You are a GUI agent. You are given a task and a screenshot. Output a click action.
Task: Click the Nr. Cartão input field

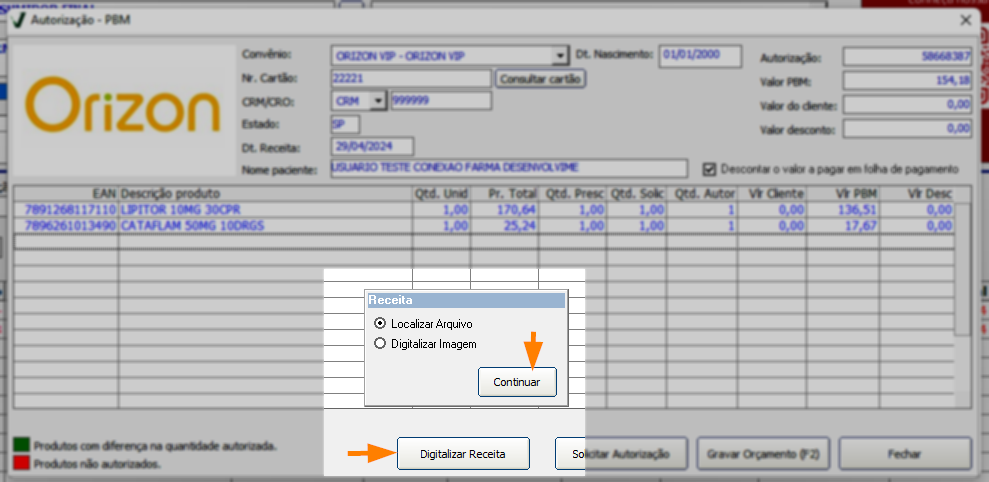(x=411, y=78)
